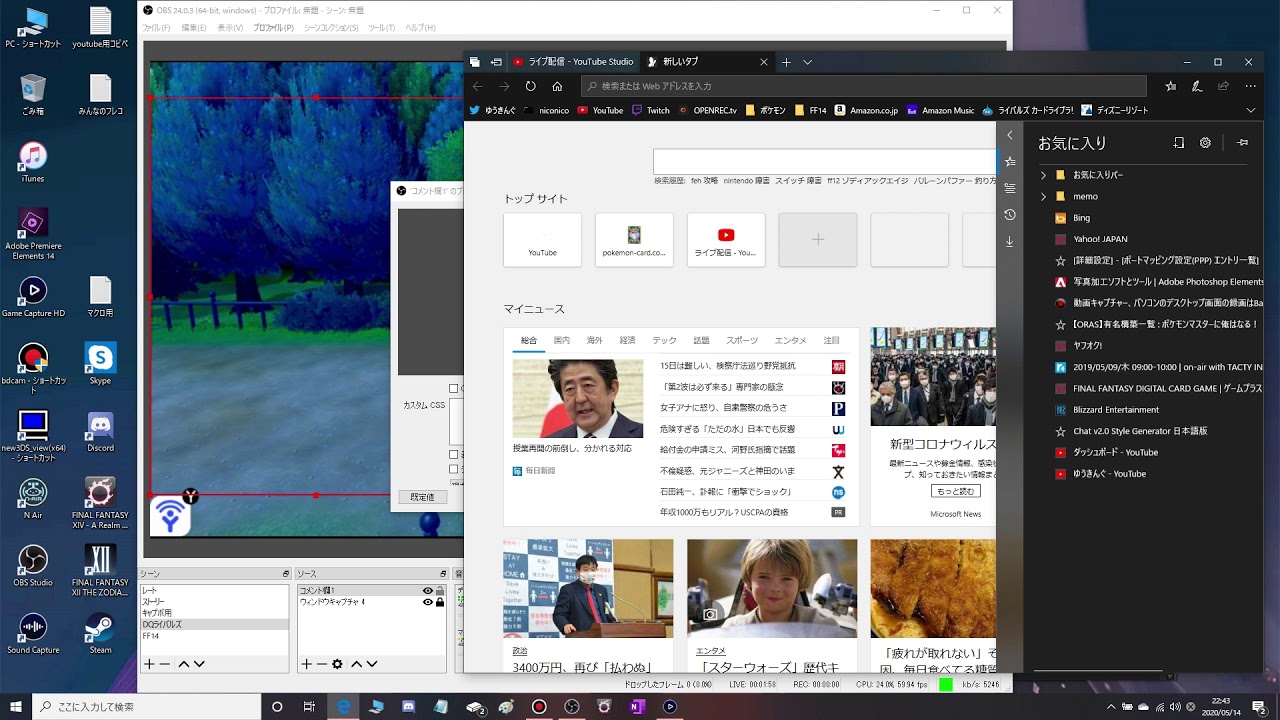Open Edge settings and more ellipsis menu
The height and width of the screenshot is (720, 1280).
coord(1250,86)
